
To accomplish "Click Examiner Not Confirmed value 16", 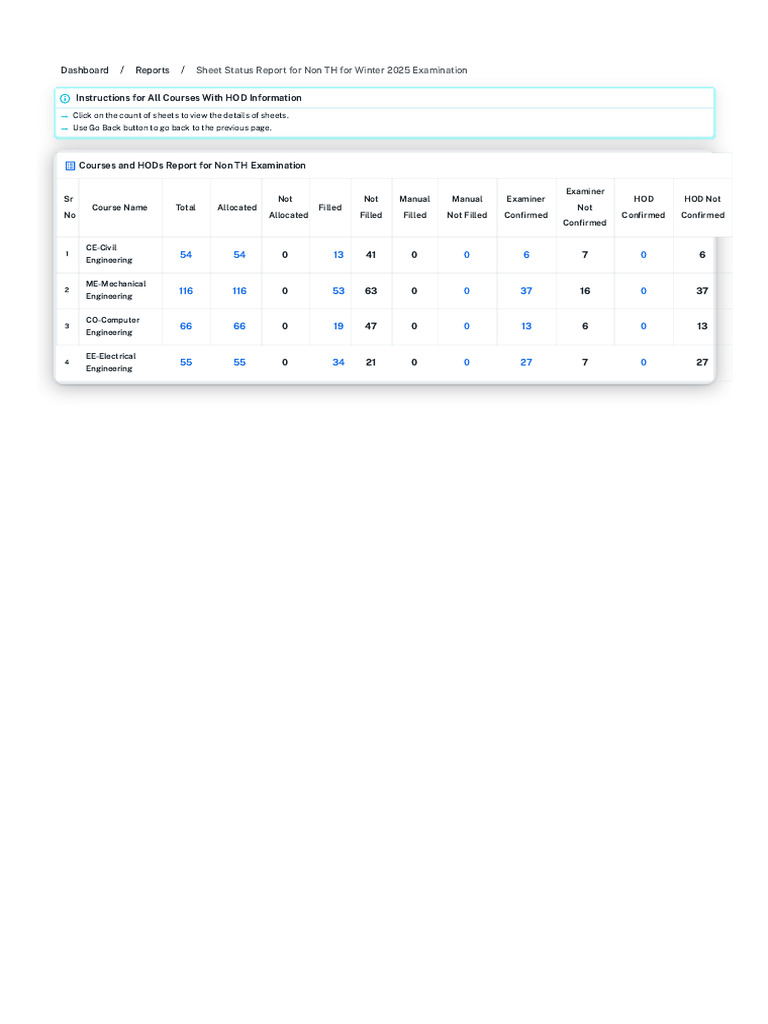I will (585, 291).
